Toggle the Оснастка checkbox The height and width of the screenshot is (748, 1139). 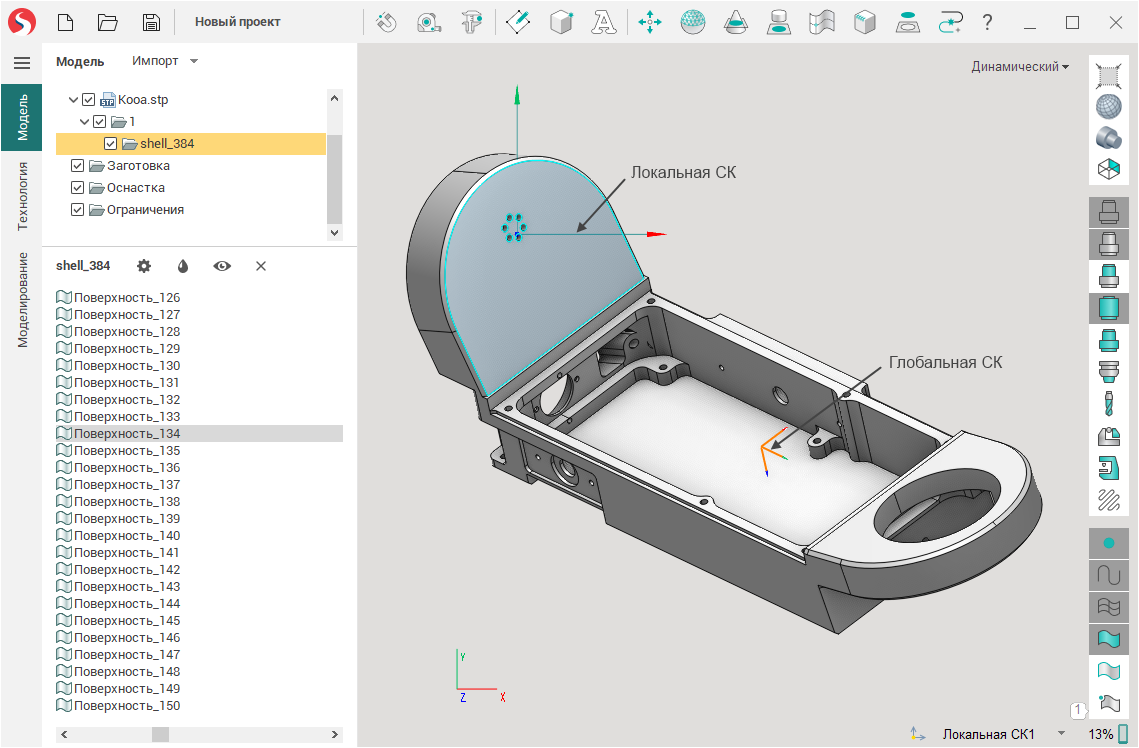point(77,188)
